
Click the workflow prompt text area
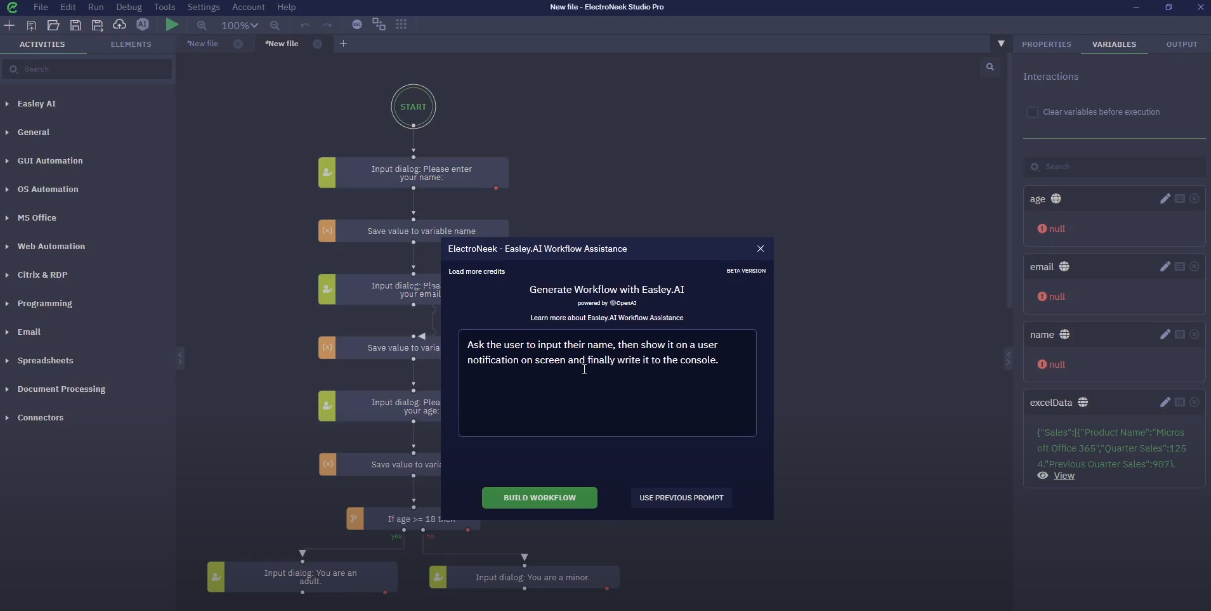coord(607,383)
